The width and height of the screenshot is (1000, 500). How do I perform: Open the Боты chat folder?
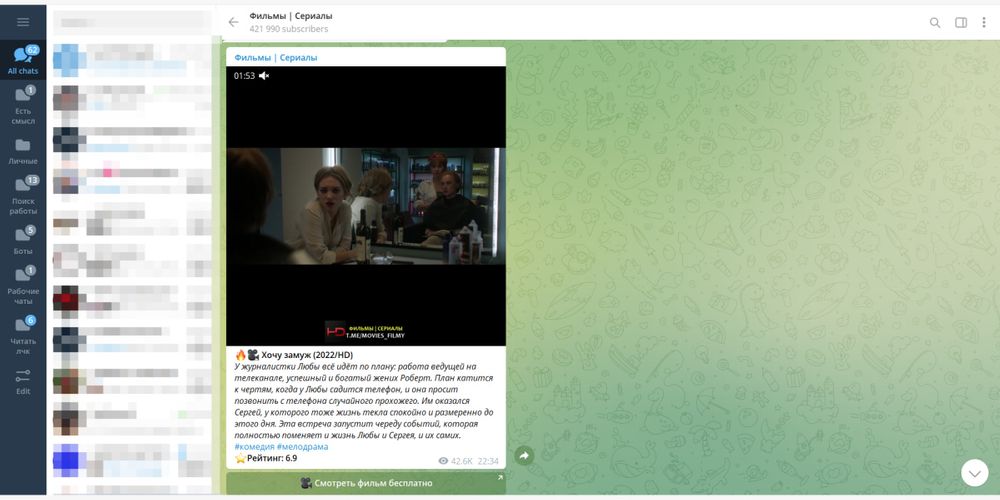[x=23, y=241]
